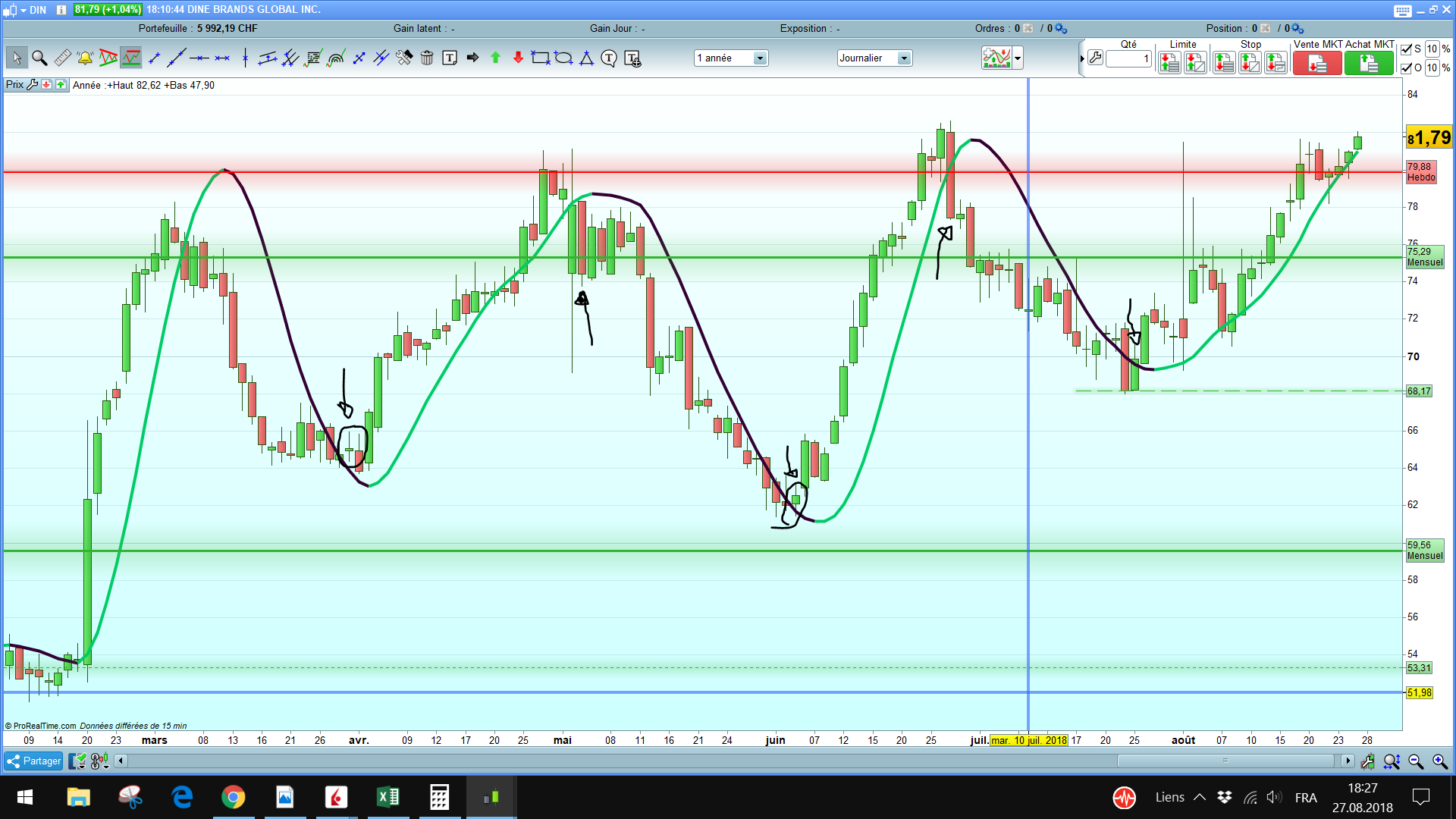Pick the text box T tool

click(x=450, y=58)
